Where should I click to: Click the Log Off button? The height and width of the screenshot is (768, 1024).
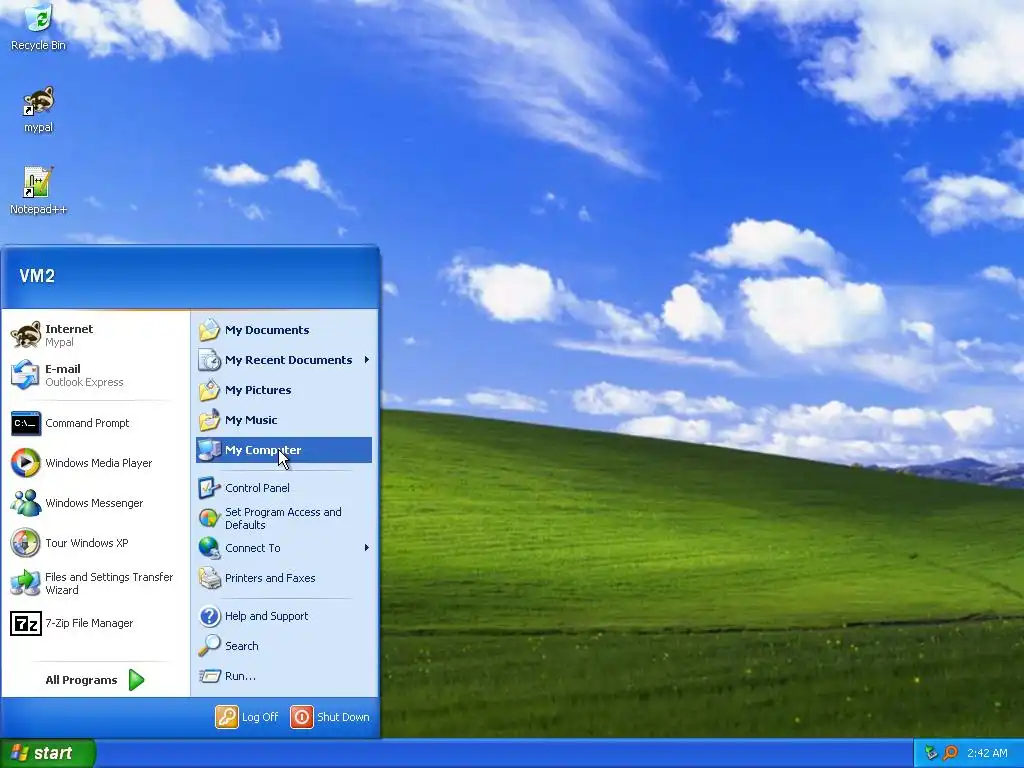point(247,717)
